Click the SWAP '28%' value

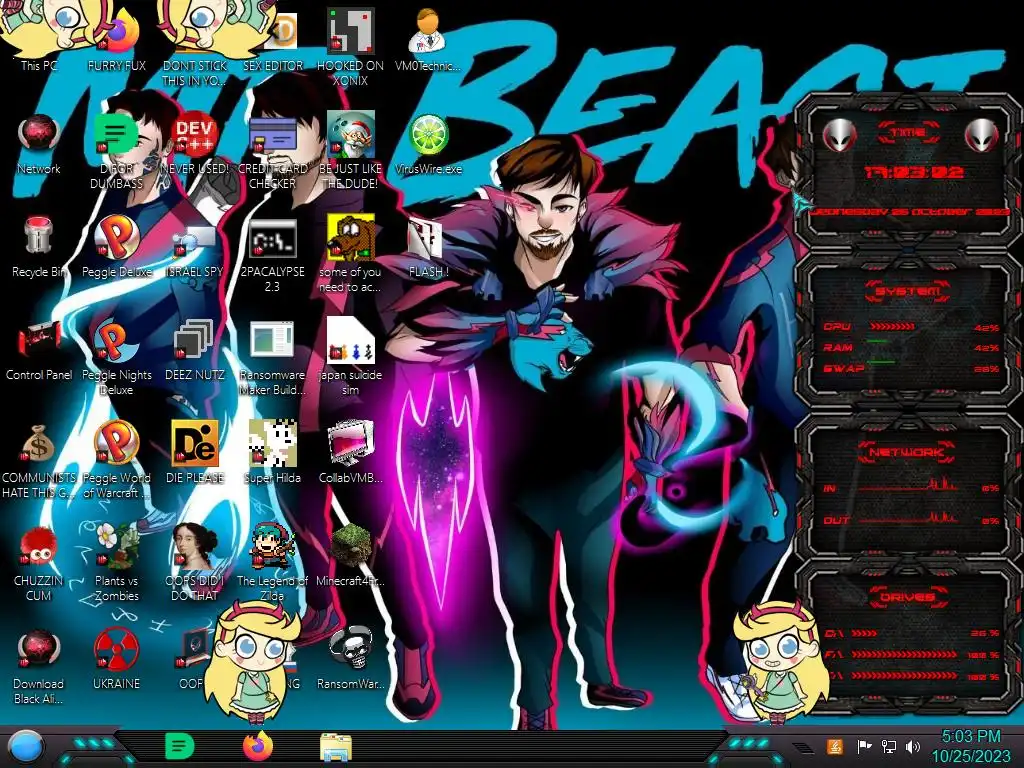pos(986,369)
